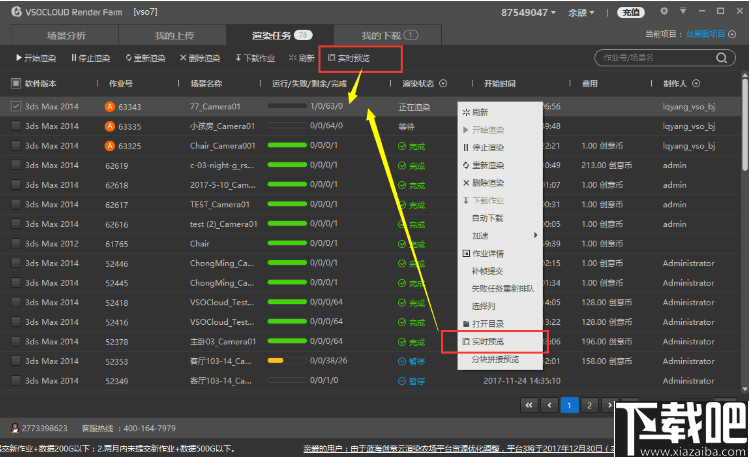Click 开始渲染 play button in toolbar
This screenshot has height=457, width=750.
click(36, 58)
